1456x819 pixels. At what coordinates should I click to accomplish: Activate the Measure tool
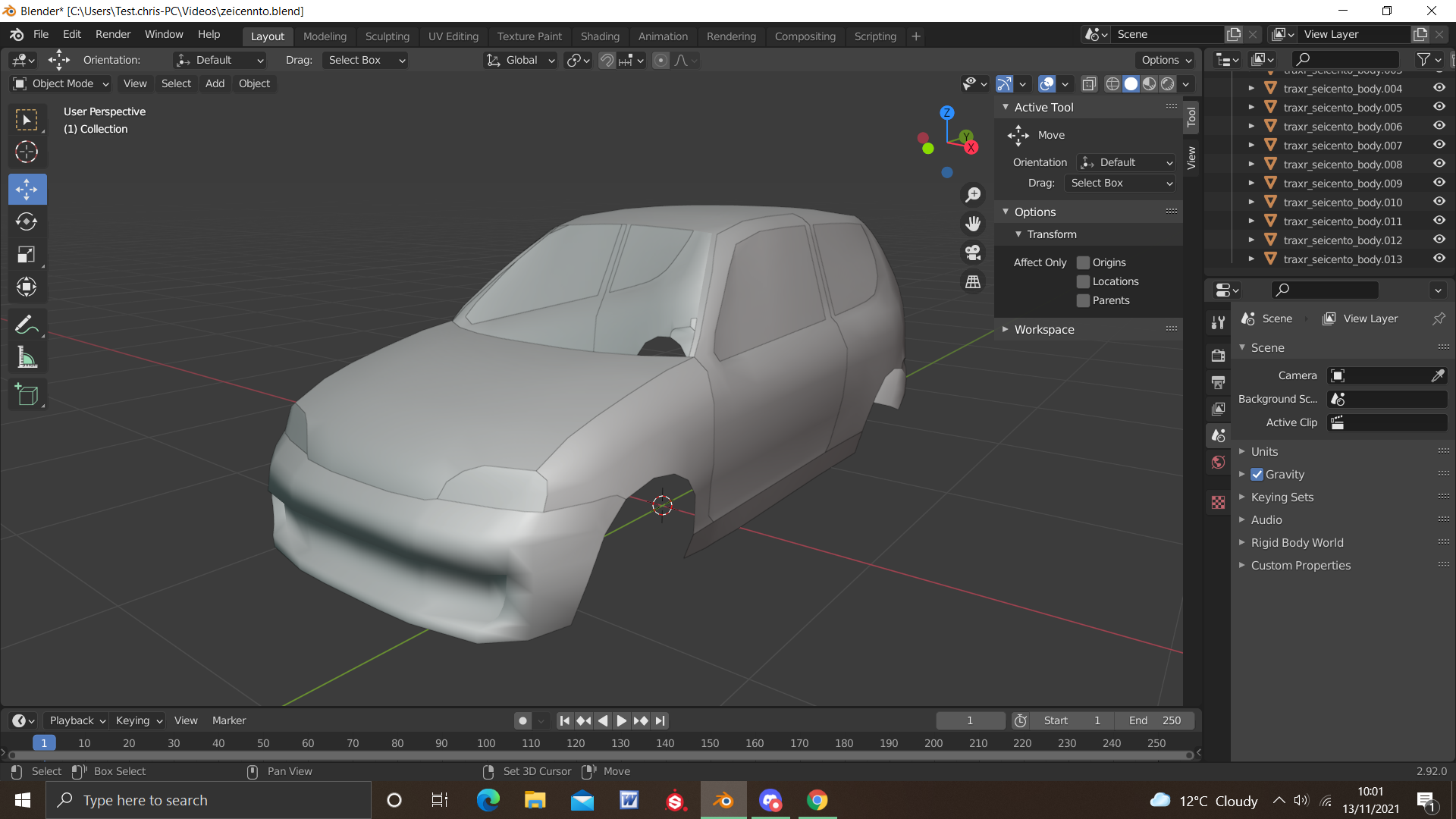pos(27,357)
